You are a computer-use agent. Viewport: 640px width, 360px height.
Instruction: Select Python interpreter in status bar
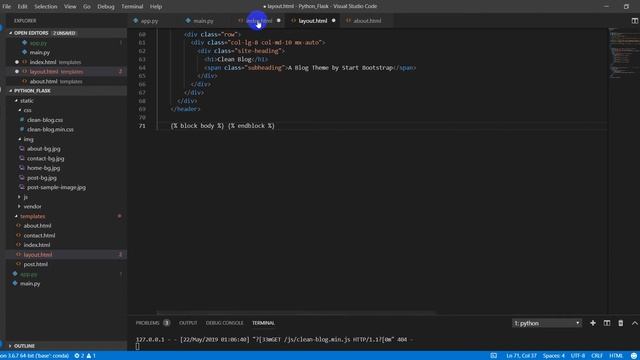coord(35,356)
